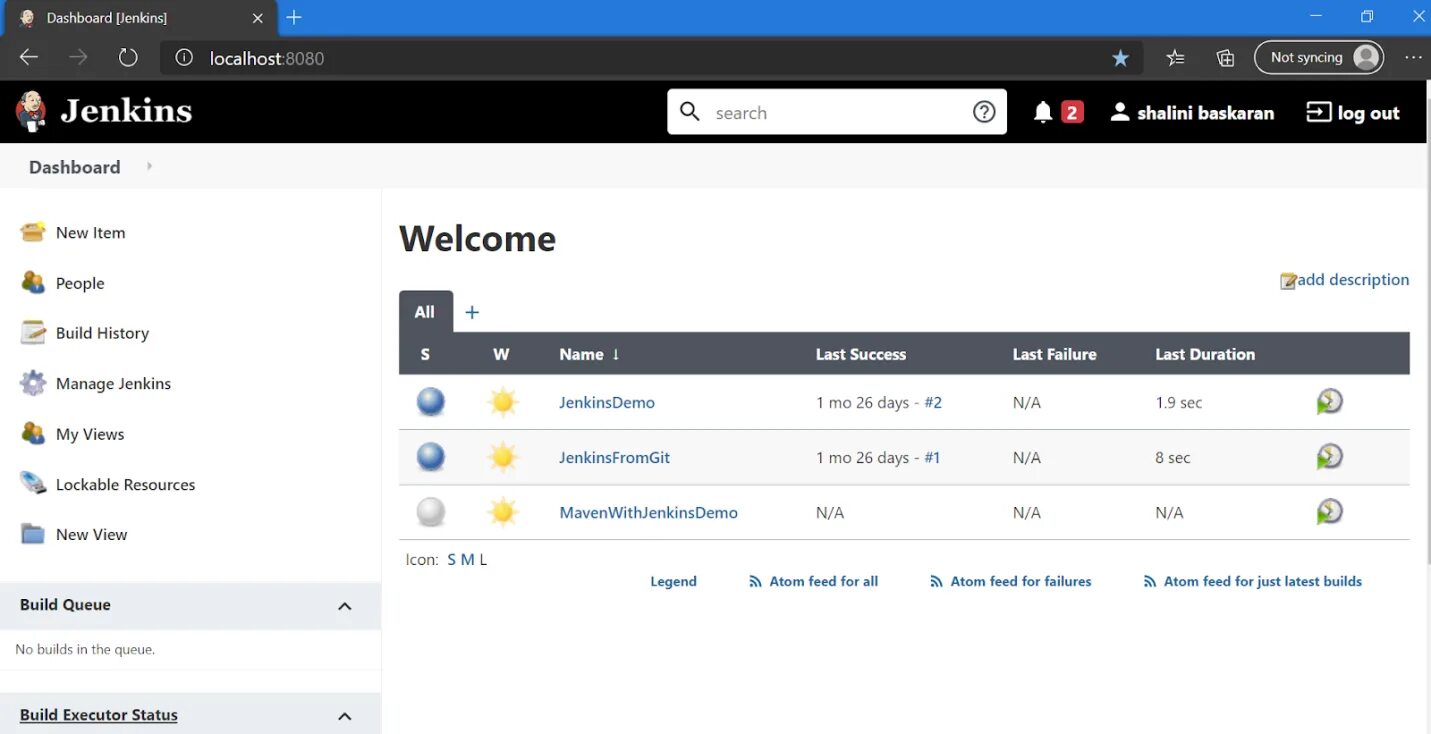Click the red notification count badge
Screen dimensions: 1431x734
click(x=1072, y=112)
